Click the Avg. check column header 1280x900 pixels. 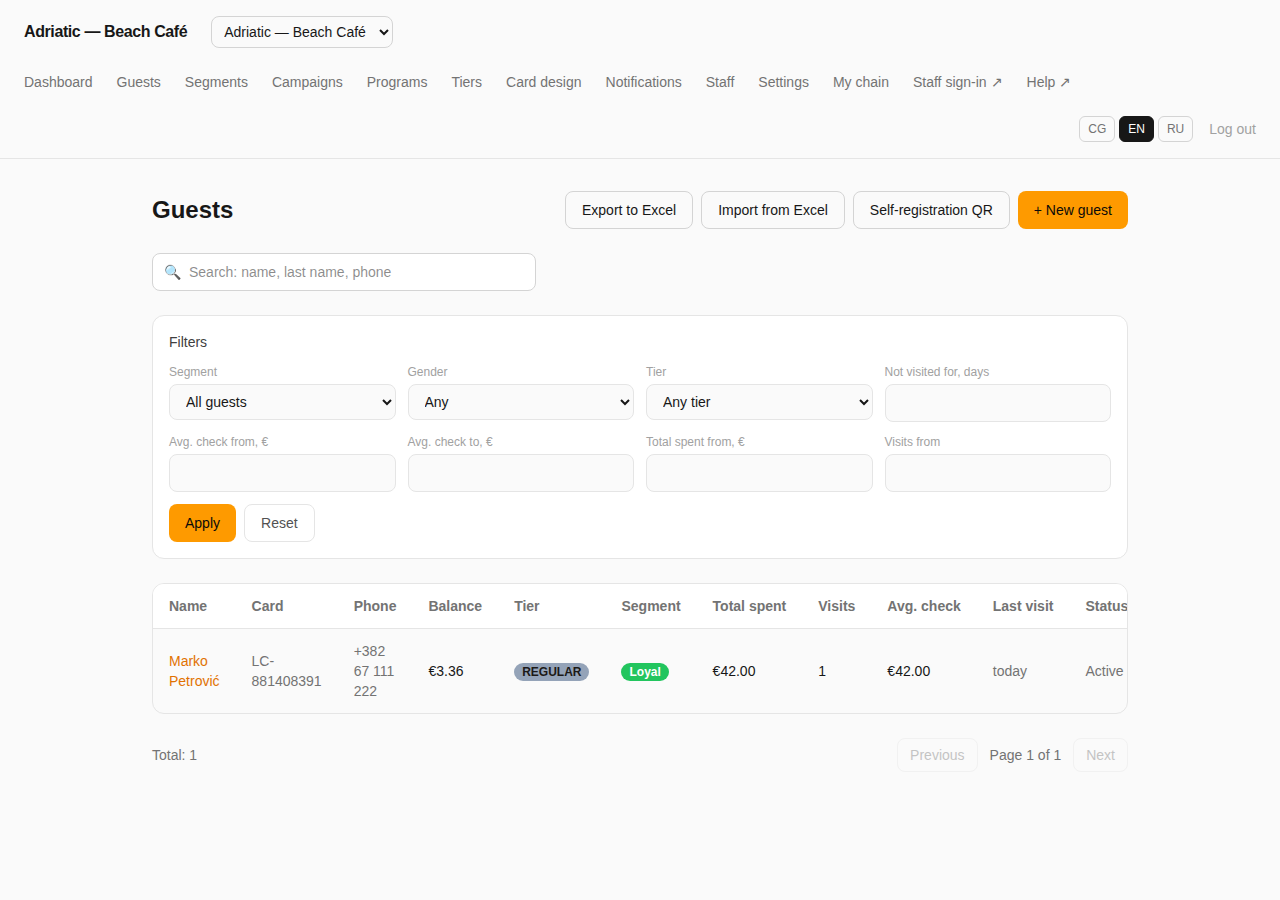(x=924, y=606)
